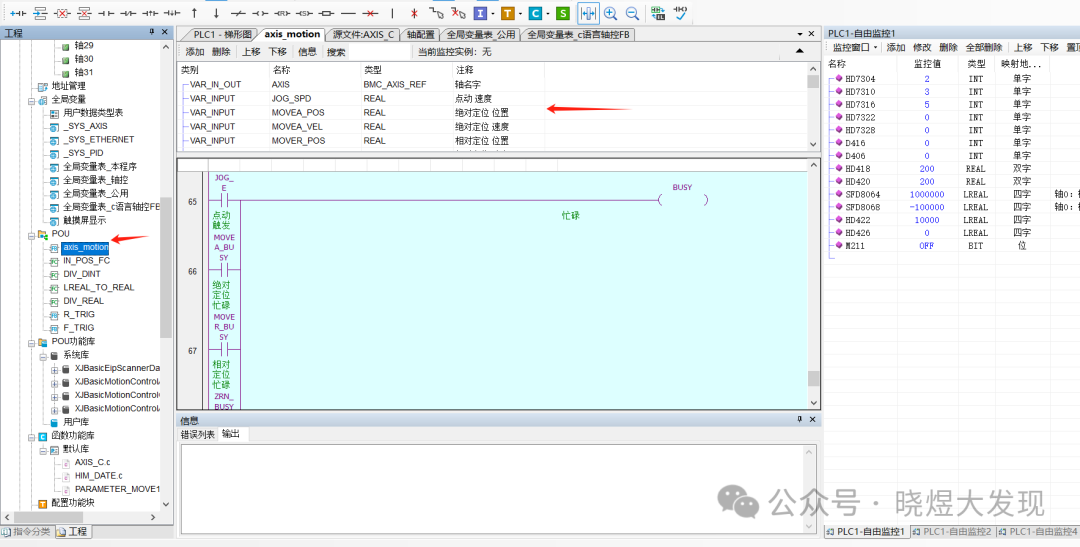Click the orange T configuration block icon
Screen dimensions: 1080x547
508,13
